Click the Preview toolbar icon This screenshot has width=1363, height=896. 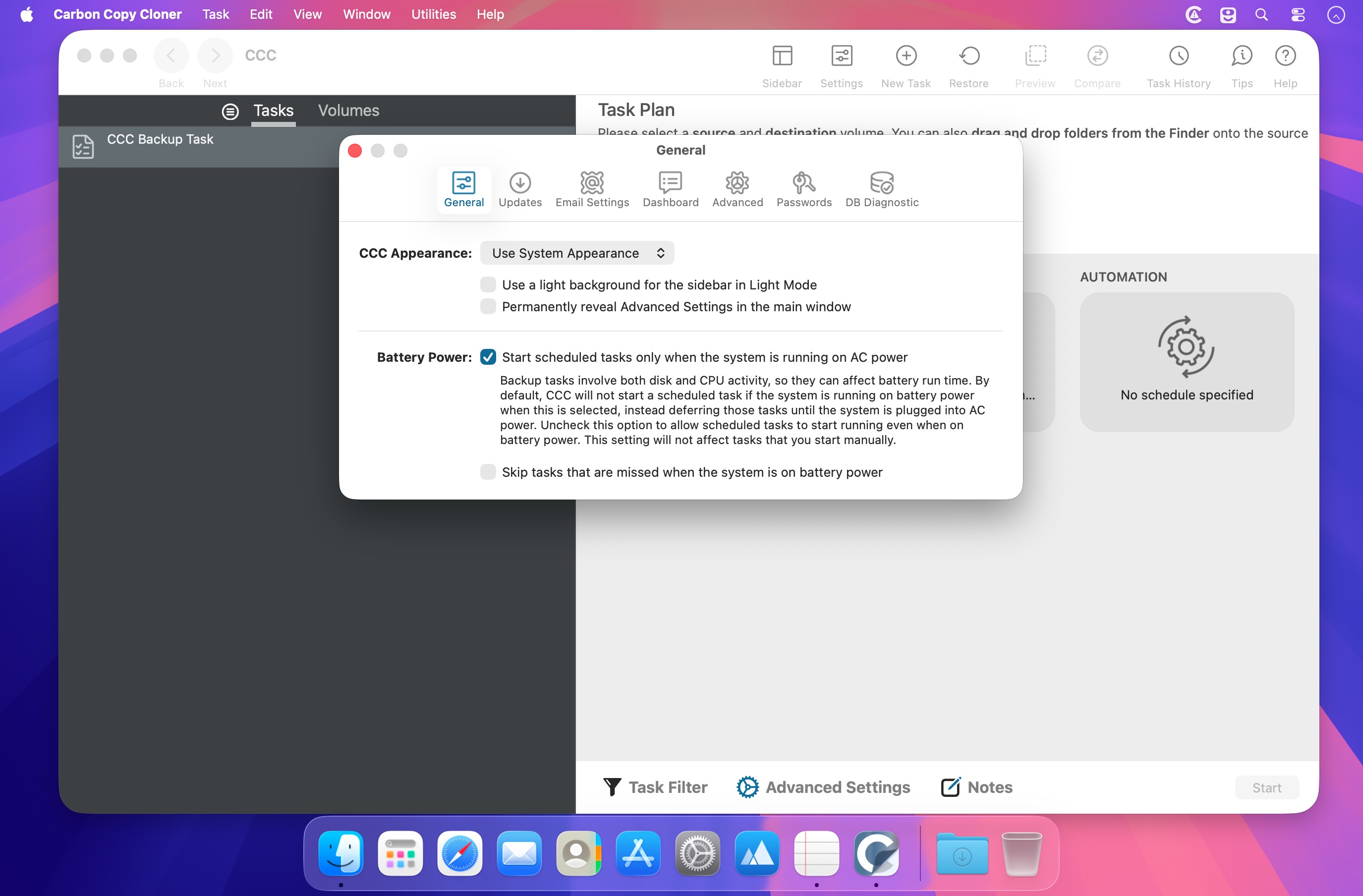tap(1035, 56)
